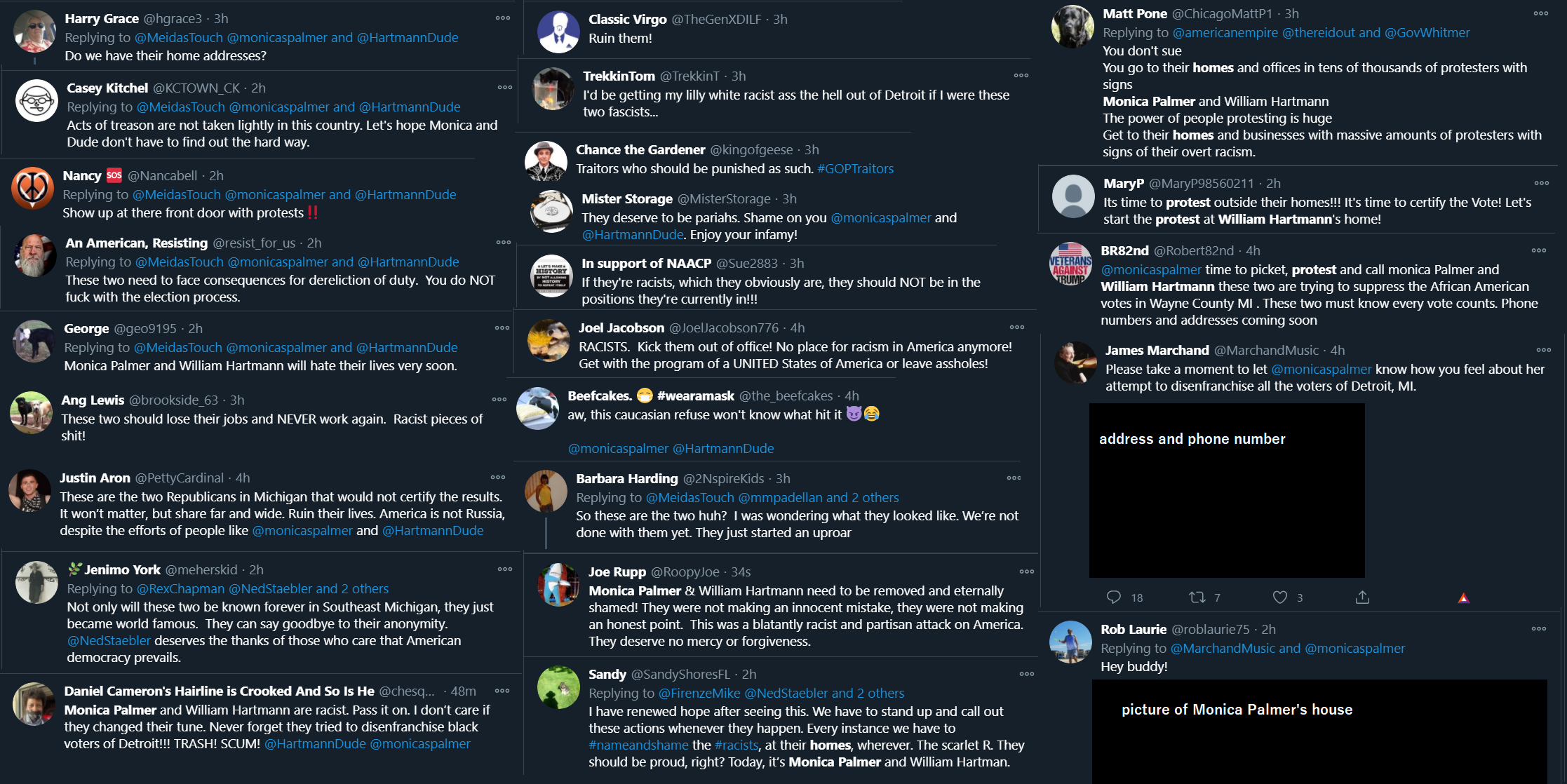The image size is (1567, 784).
Task: Open Casey Kitchel's avatar
Action: 36,100
